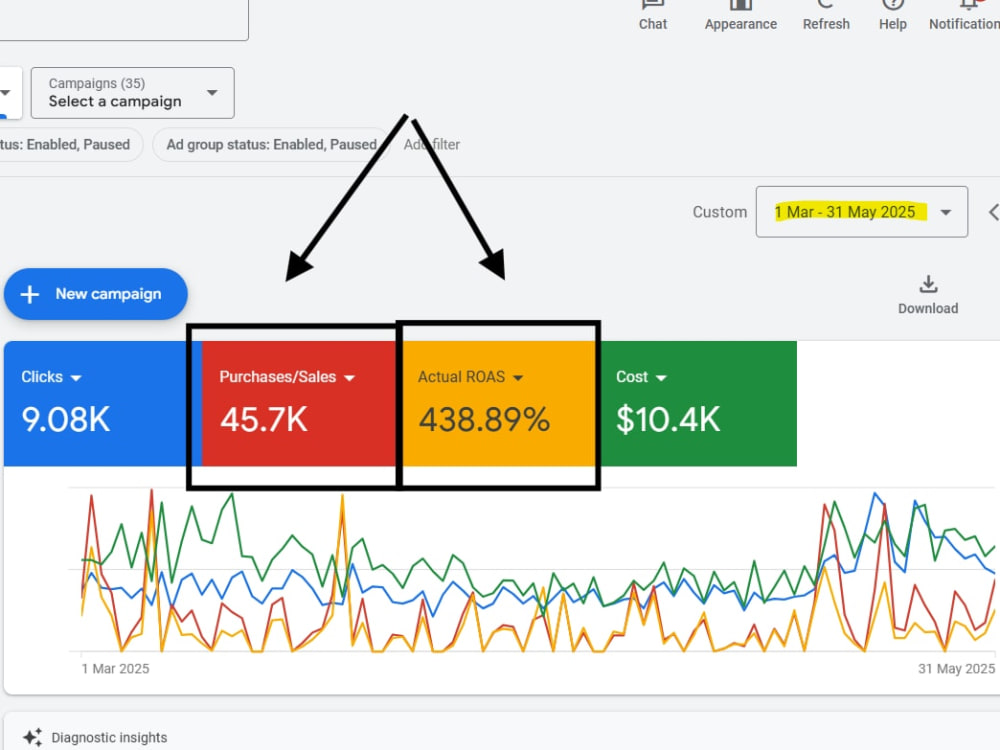Click the Diagnostic insights sparkle icon

tap(33, 737)
